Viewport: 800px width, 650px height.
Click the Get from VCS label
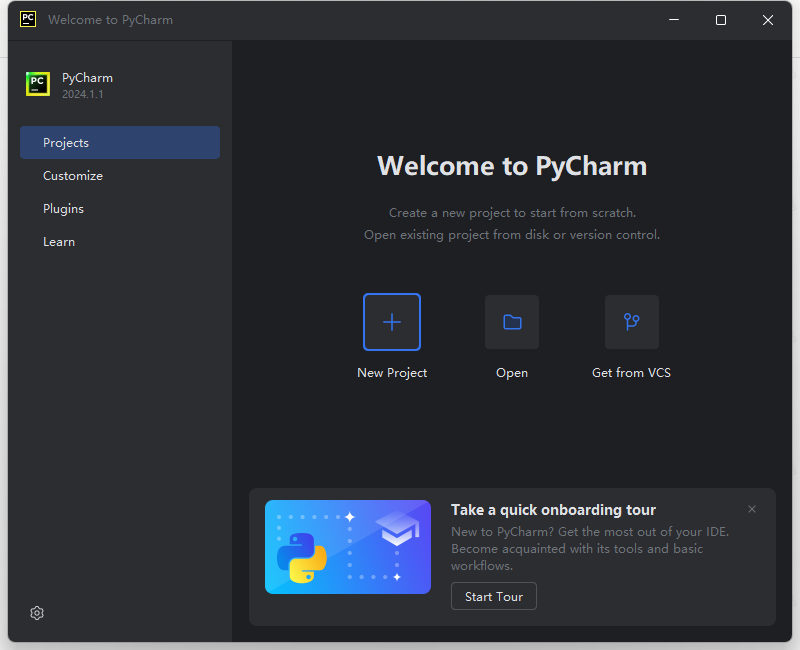click(631, 373)
